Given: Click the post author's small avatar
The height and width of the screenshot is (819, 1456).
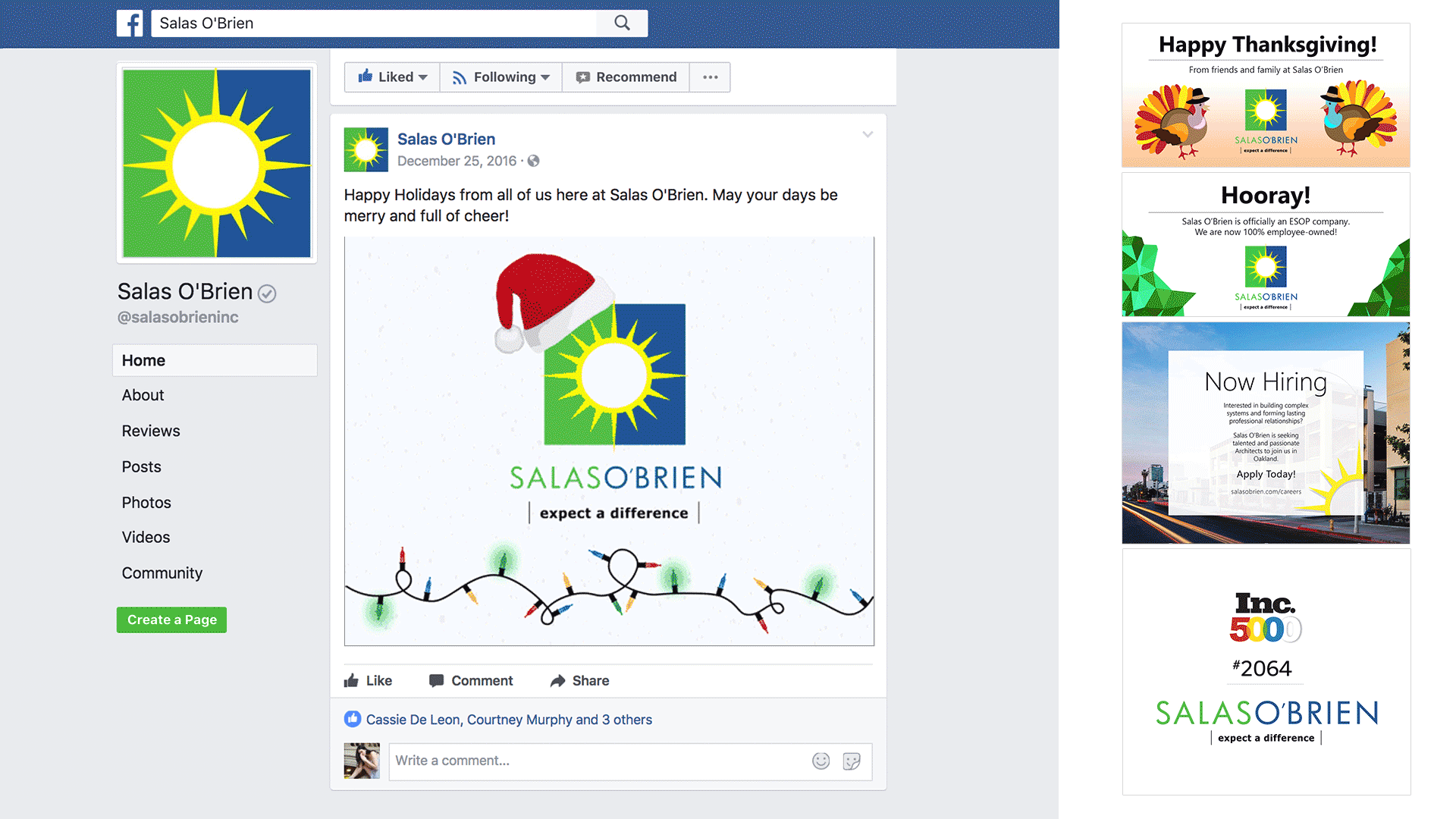Looking at the screenshot, I should pyautogui.click(x=366, y=149).
